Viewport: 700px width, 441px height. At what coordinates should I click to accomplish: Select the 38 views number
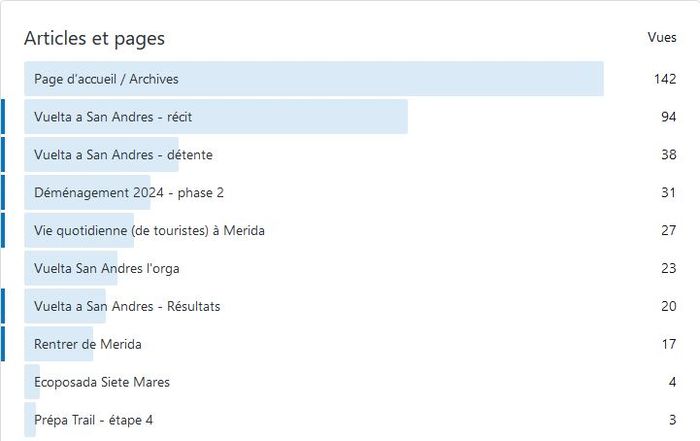pos(668,155)
